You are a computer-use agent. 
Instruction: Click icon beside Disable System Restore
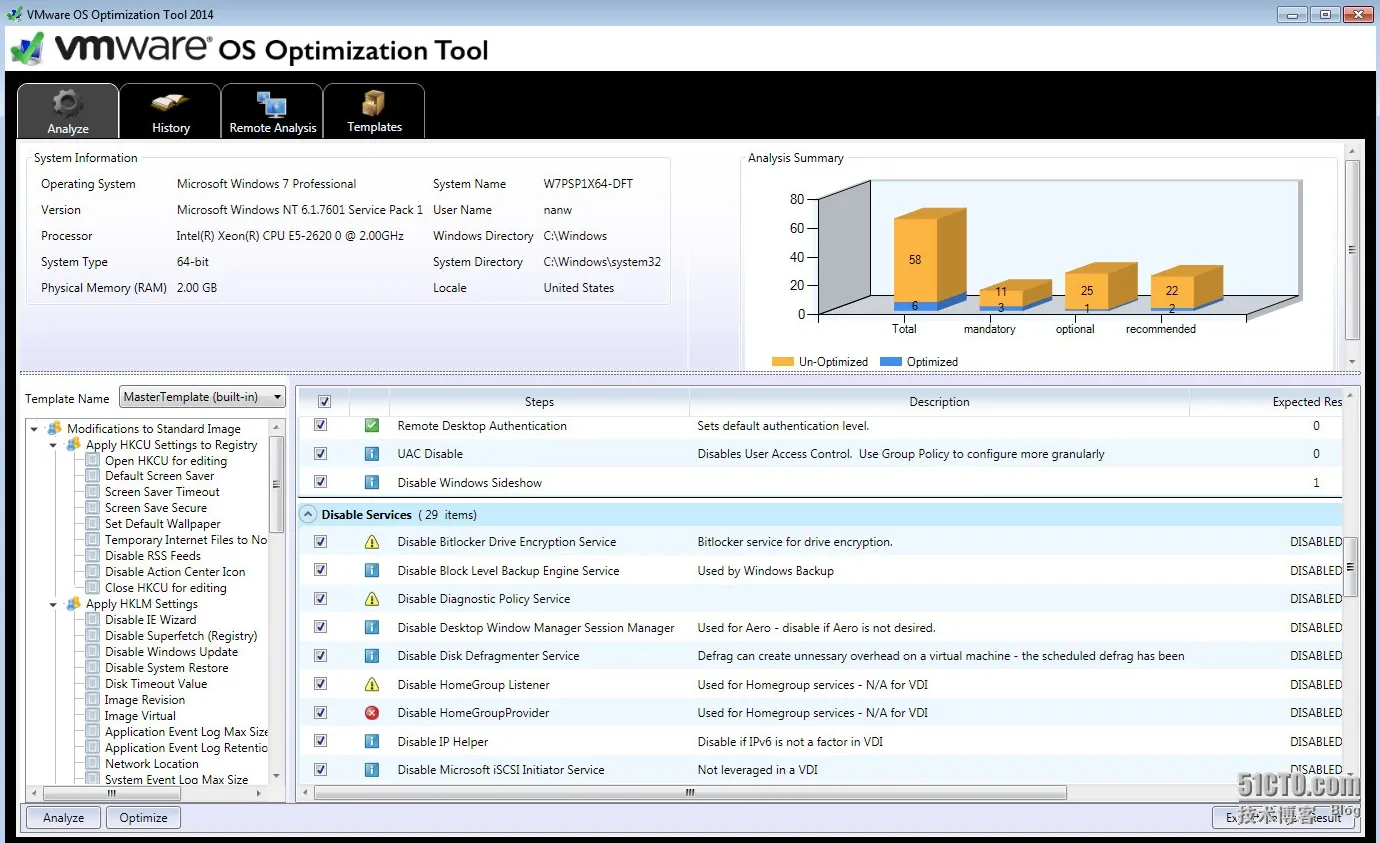pyautogui.click(x=93, y=668)
